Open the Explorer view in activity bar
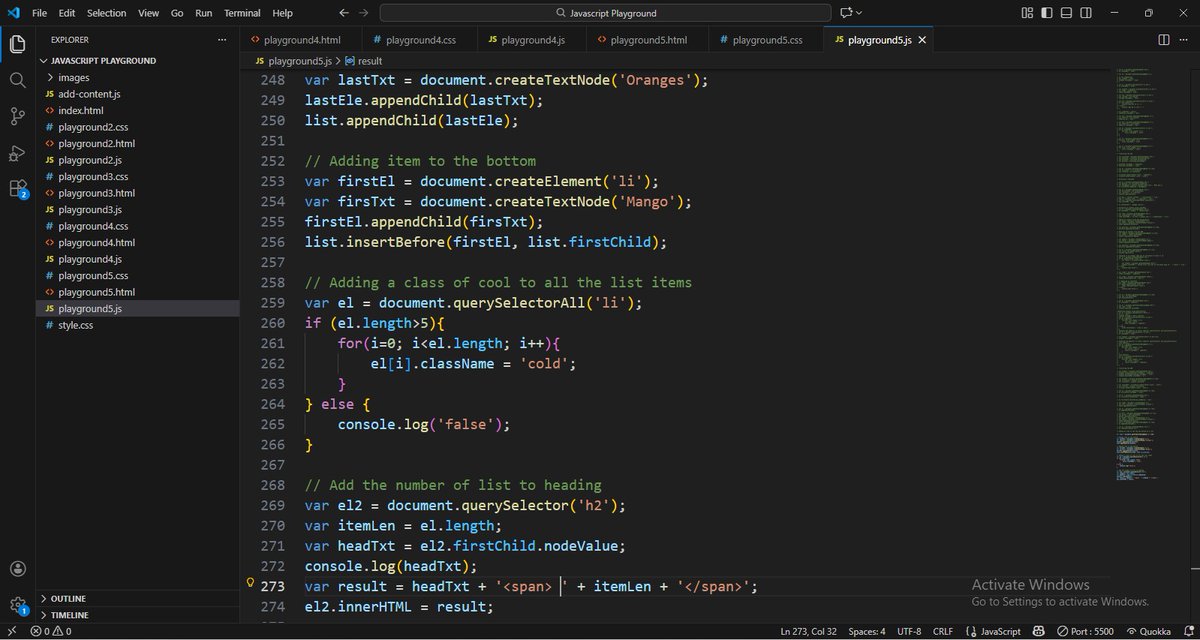1200x640 pixels. pos(17,44)
